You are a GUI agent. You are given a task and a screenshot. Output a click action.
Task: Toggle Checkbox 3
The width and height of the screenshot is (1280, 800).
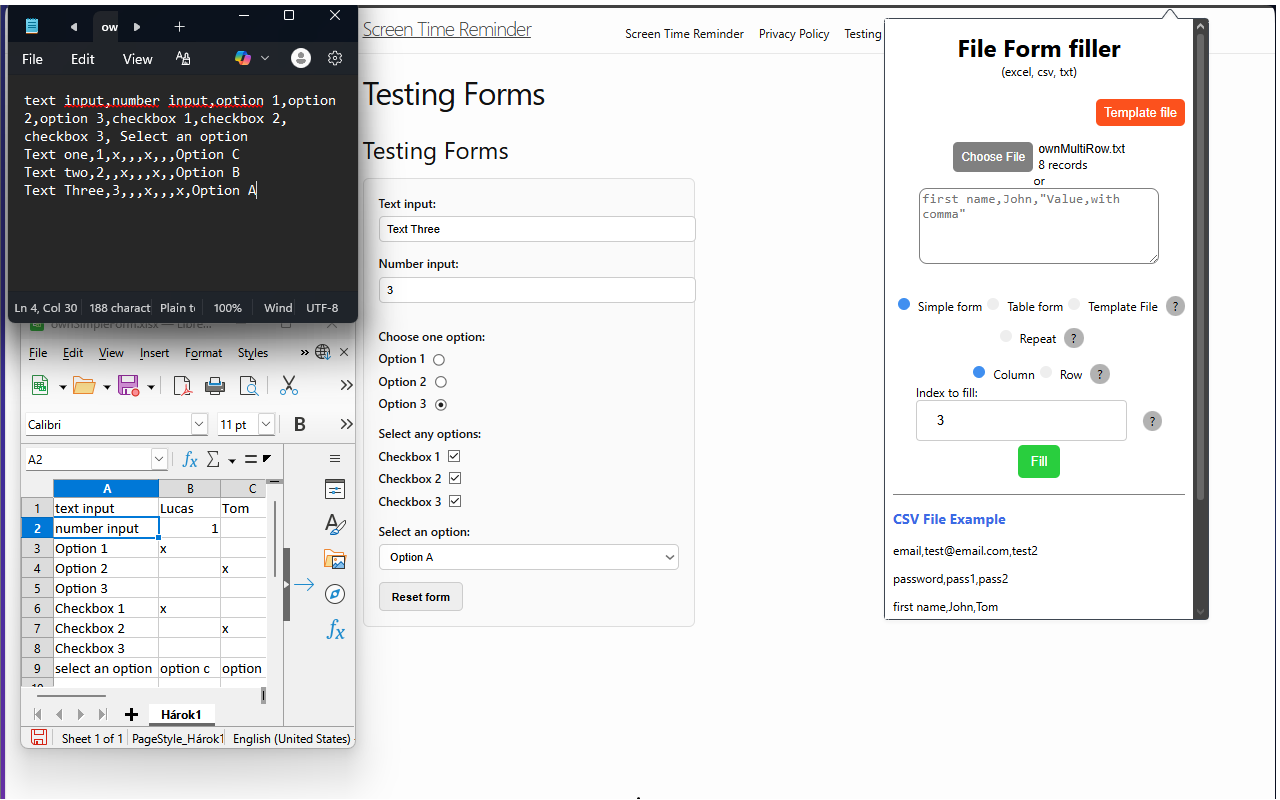(x=455, y=501)
